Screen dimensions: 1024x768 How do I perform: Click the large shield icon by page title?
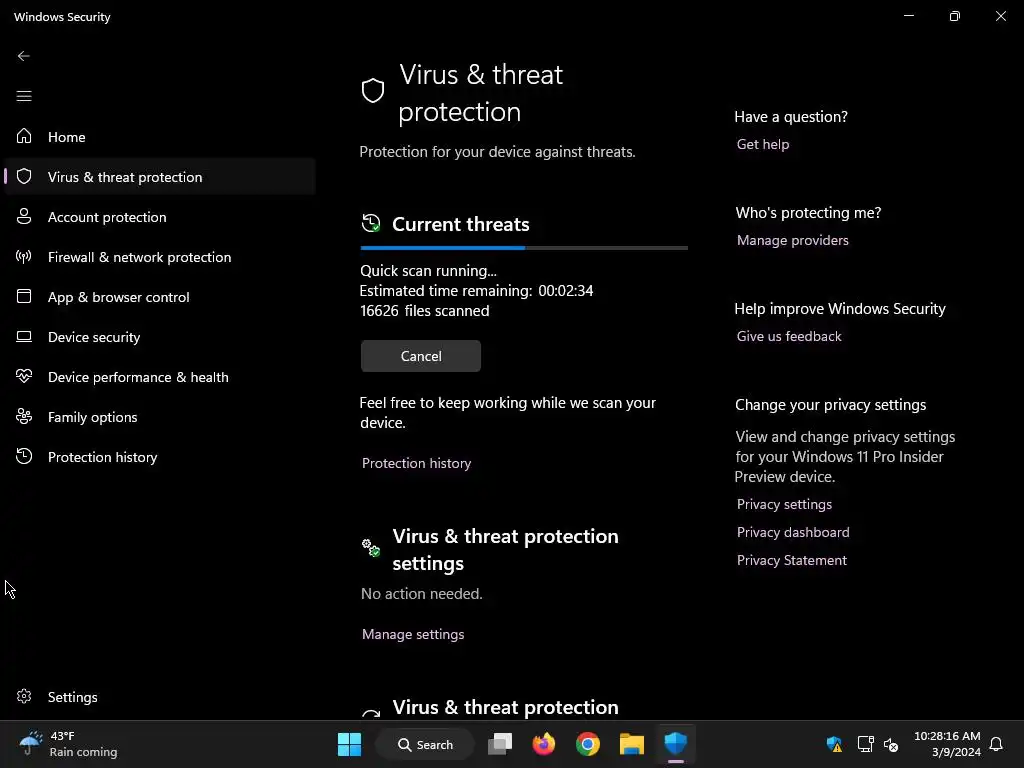pyautogui.click(x=373, y=91)
